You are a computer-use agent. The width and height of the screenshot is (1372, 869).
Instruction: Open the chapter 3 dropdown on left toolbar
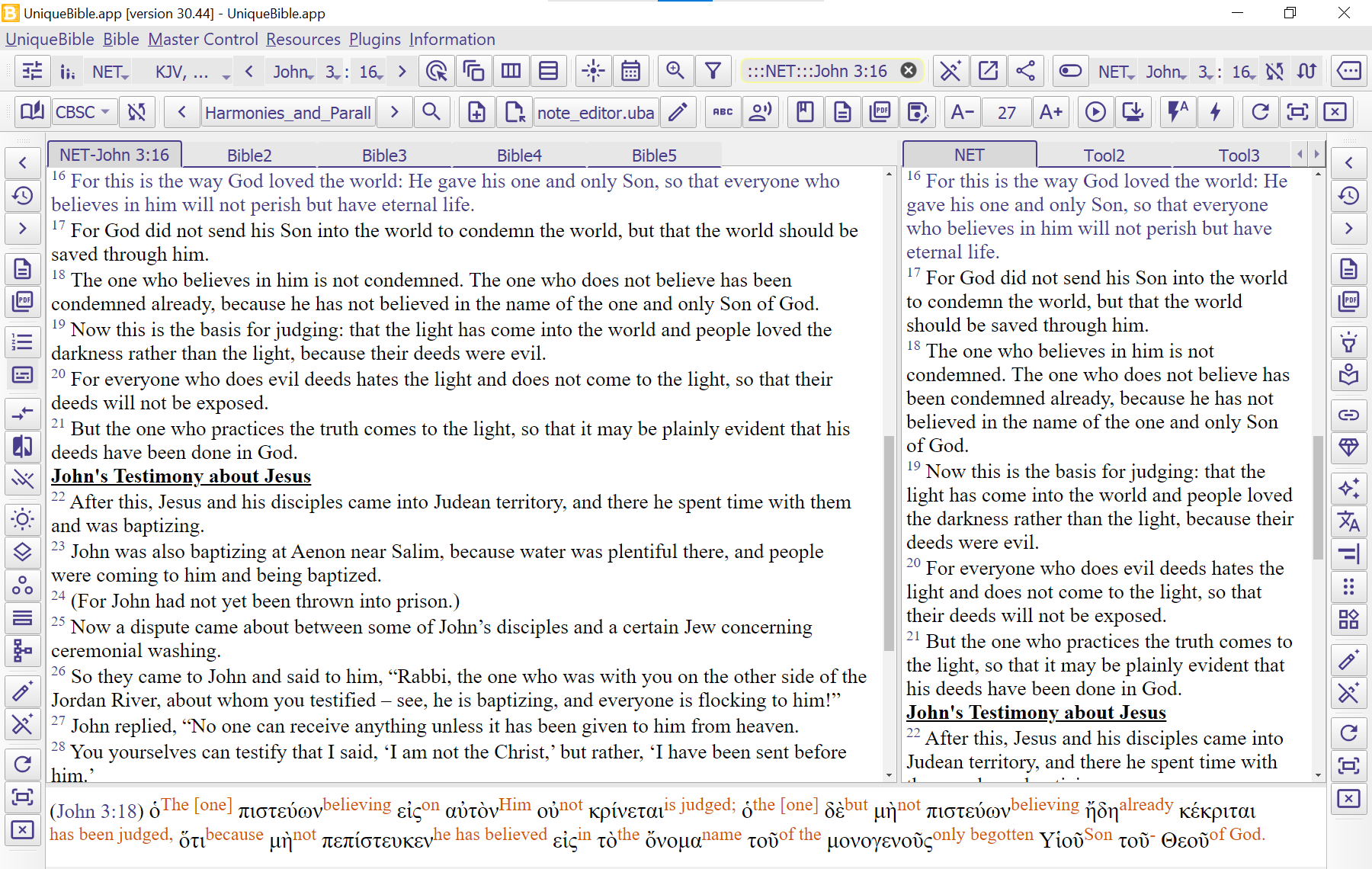tap(332, 72)
